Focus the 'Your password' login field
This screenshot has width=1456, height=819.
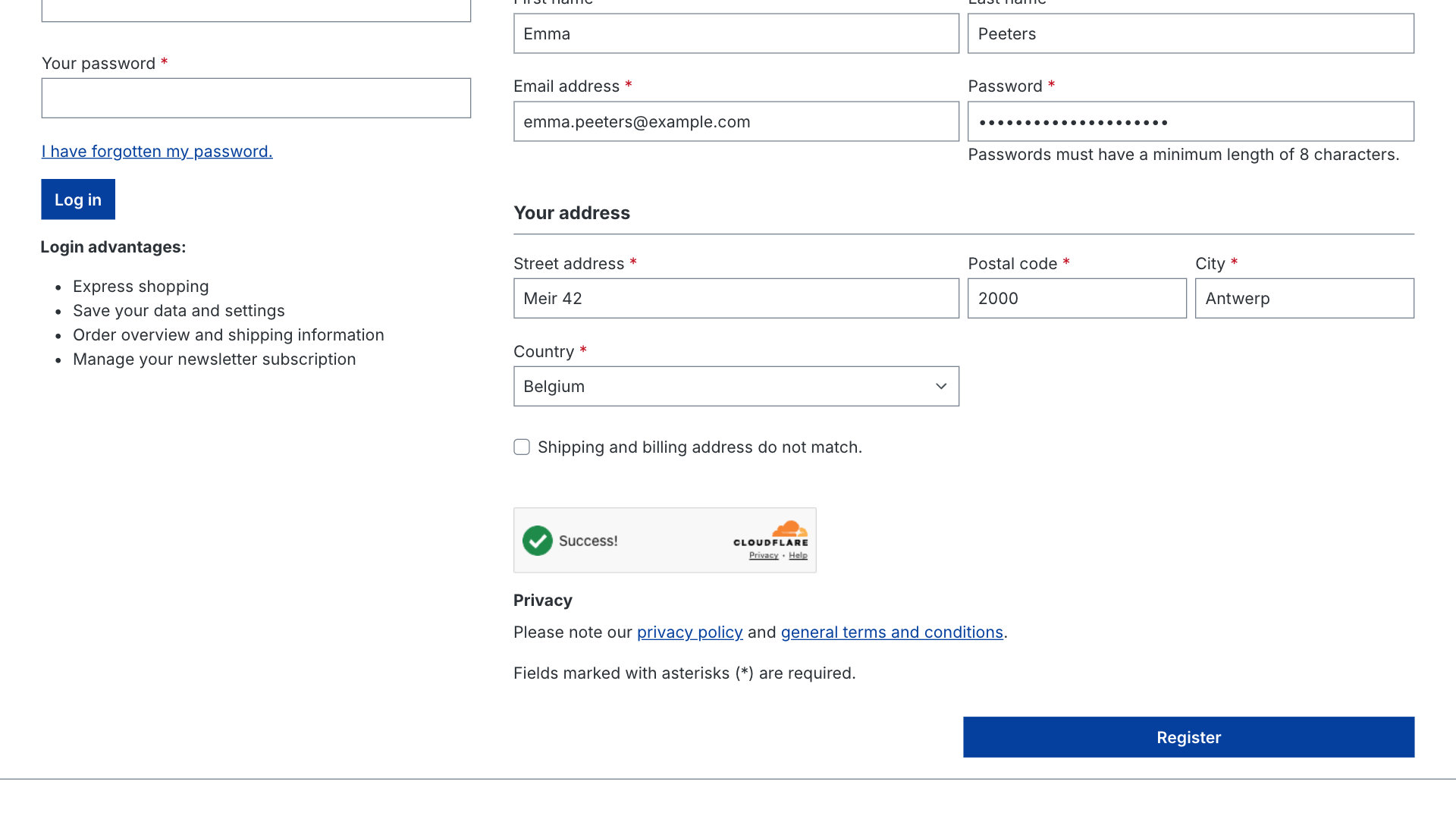[256, 98]
